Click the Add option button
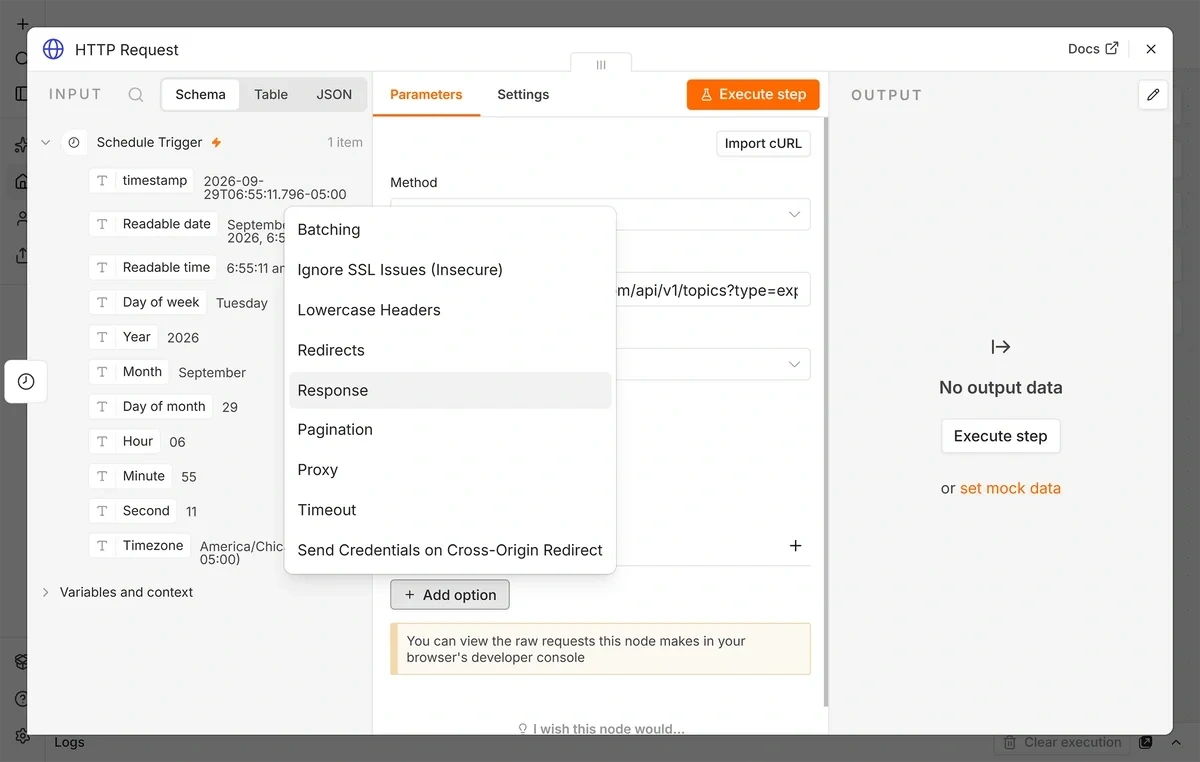This screenshot has width=1200, height=762. coord(450,595)
